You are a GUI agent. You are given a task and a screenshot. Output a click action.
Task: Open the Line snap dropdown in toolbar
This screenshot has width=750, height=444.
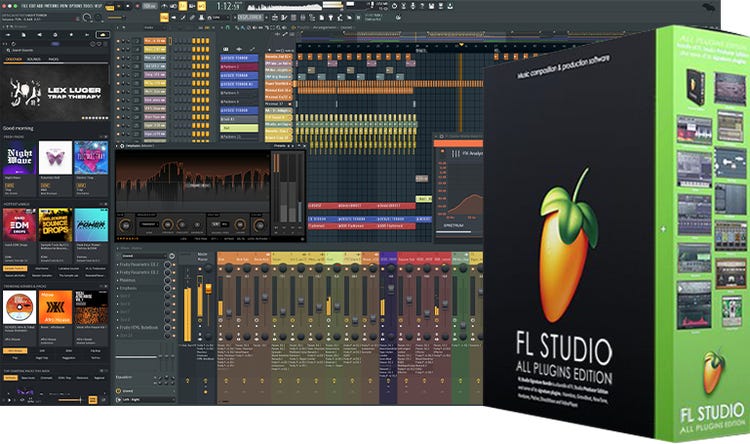219,17
